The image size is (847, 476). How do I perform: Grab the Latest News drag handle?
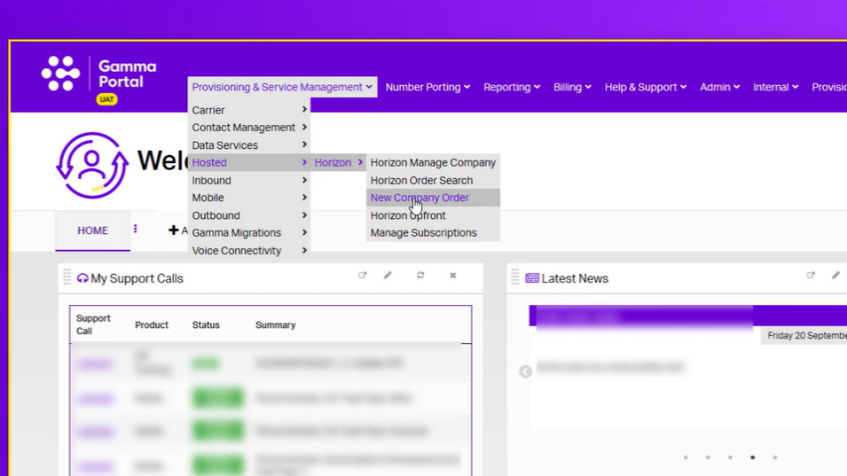point(515,277)
